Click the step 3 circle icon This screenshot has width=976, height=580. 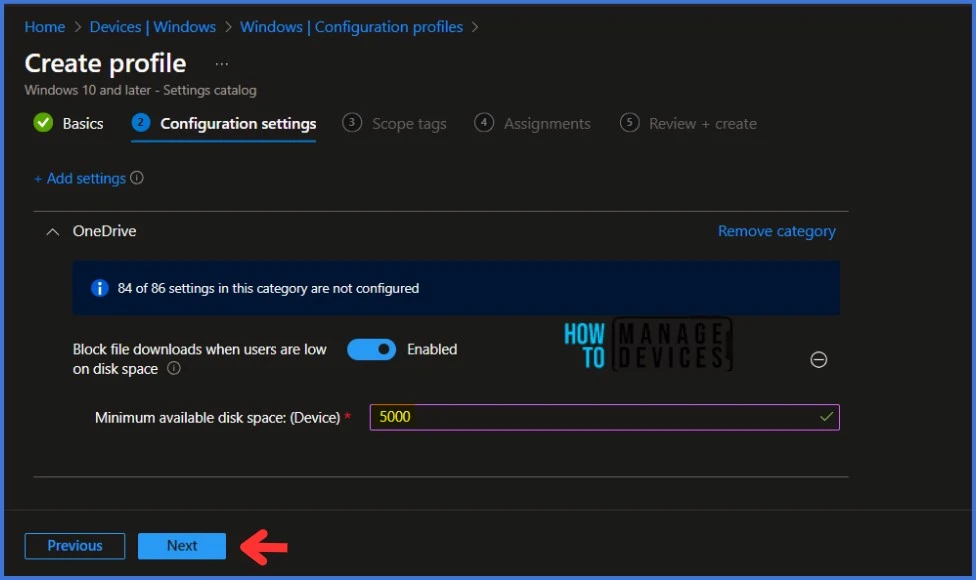pyautogui.click(x=352, y=123)
